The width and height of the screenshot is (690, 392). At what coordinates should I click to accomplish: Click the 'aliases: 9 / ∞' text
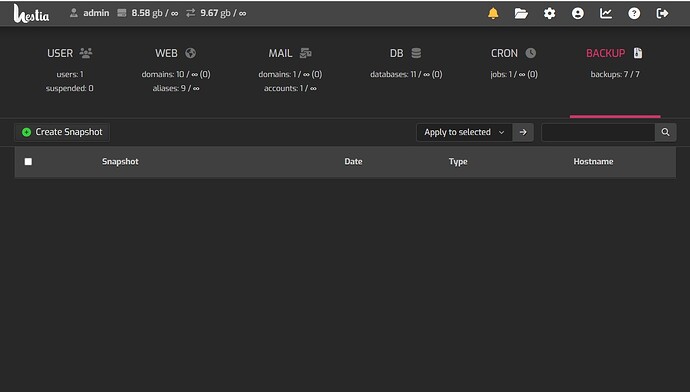coord(176,88)
